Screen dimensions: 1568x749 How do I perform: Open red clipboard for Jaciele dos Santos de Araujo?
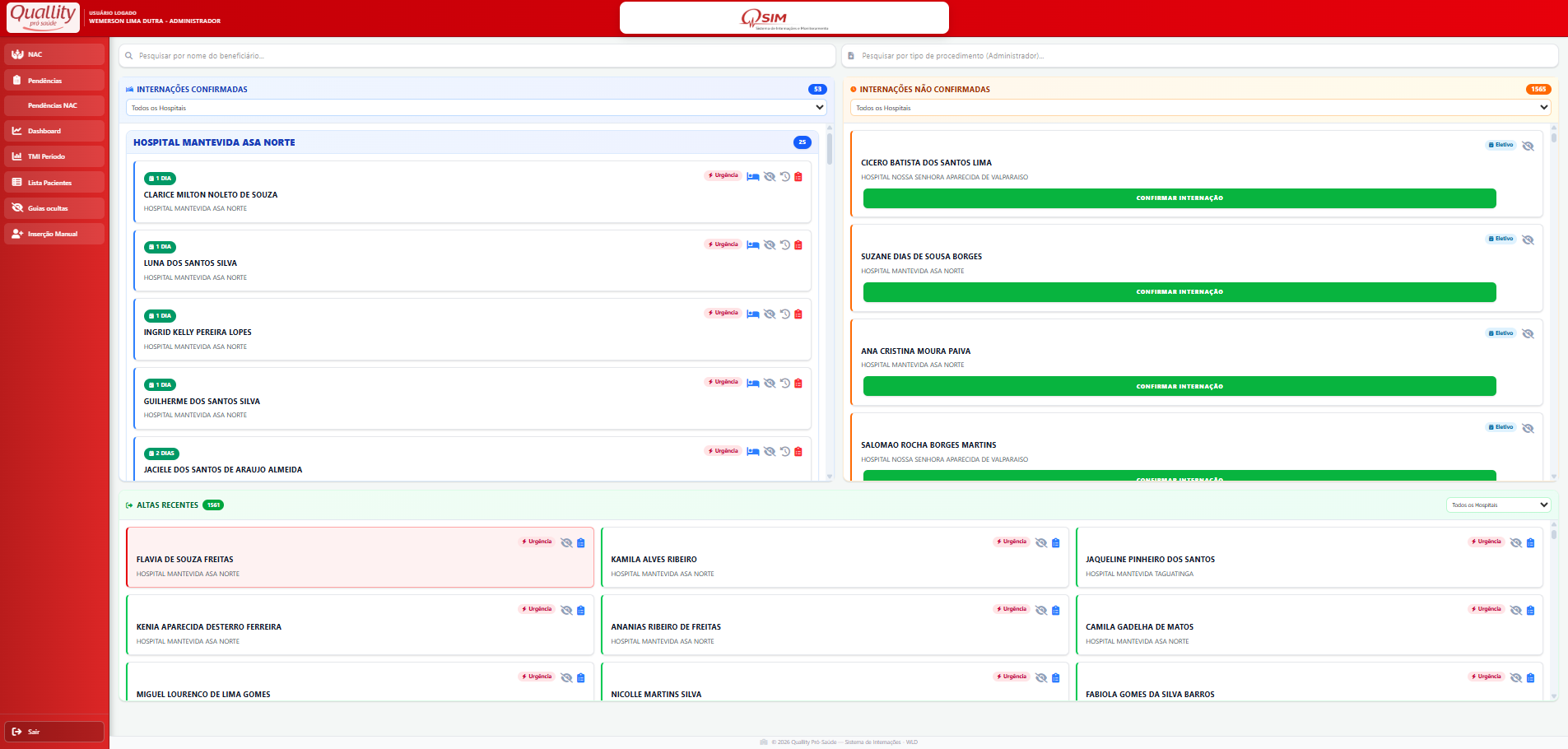click(798, 451)
